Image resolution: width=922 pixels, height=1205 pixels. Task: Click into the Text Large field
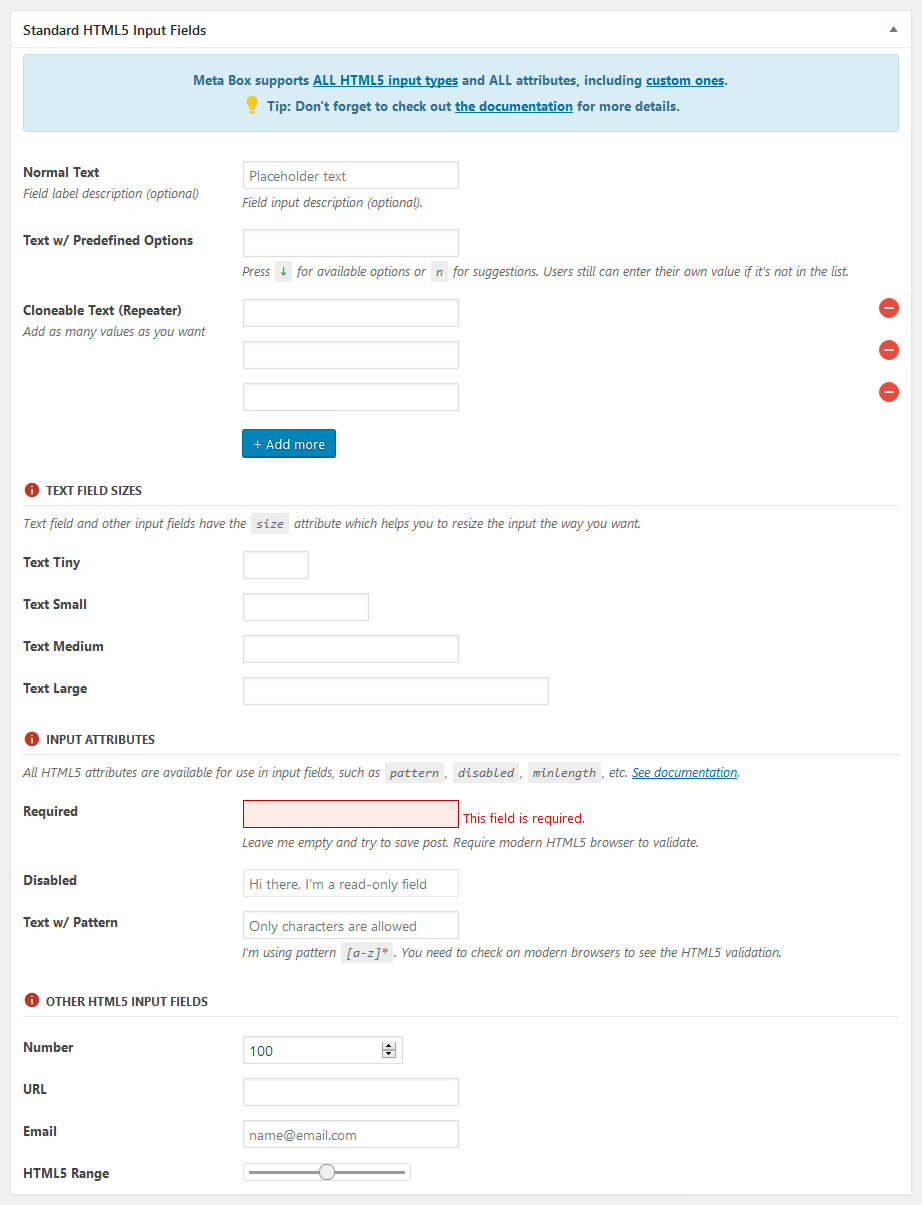[x=395, y=691]
